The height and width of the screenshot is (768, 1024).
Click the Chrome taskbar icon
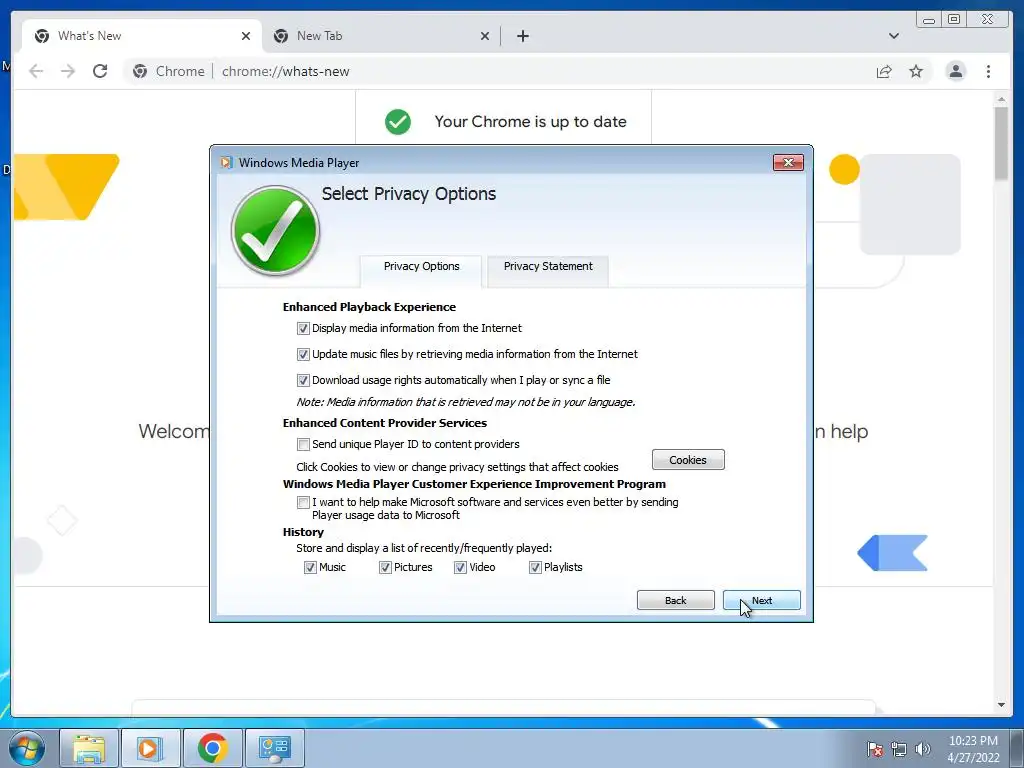[x=212, y=748]
